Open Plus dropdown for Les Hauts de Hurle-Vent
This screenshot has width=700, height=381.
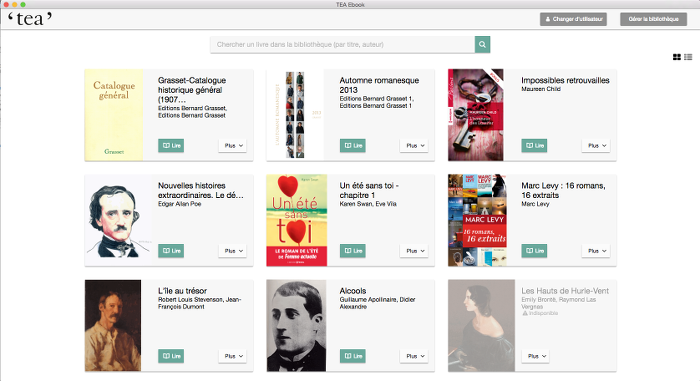[535, 356]
